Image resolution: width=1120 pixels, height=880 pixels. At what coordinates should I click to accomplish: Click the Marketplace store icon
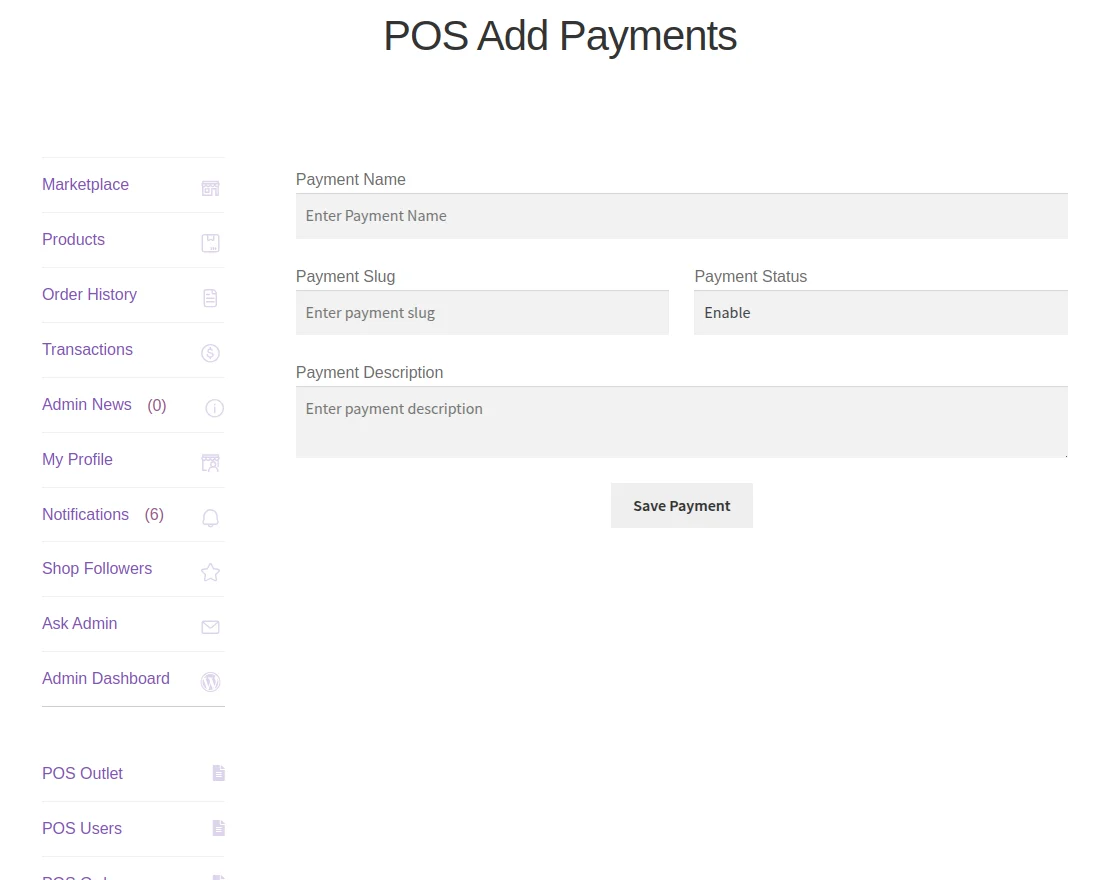click(210, 188)
